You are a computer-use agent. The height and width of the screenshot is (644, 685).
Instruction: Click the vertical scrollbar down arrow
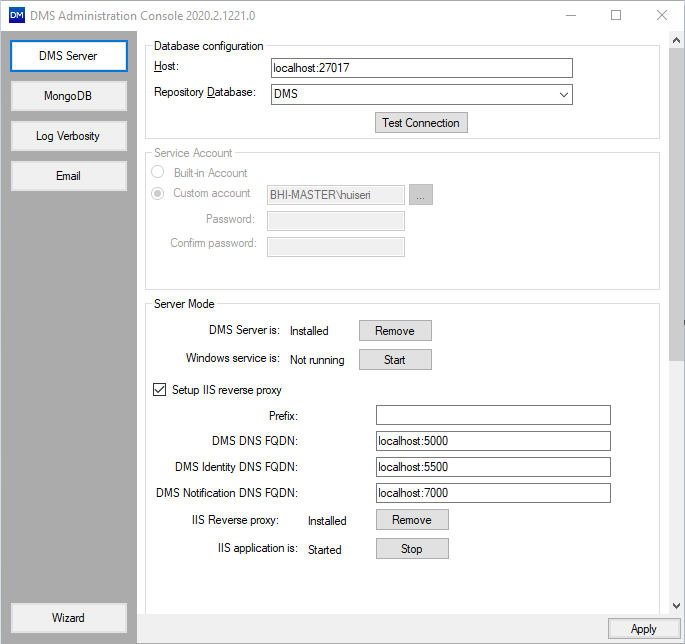[x=677, y=606]
